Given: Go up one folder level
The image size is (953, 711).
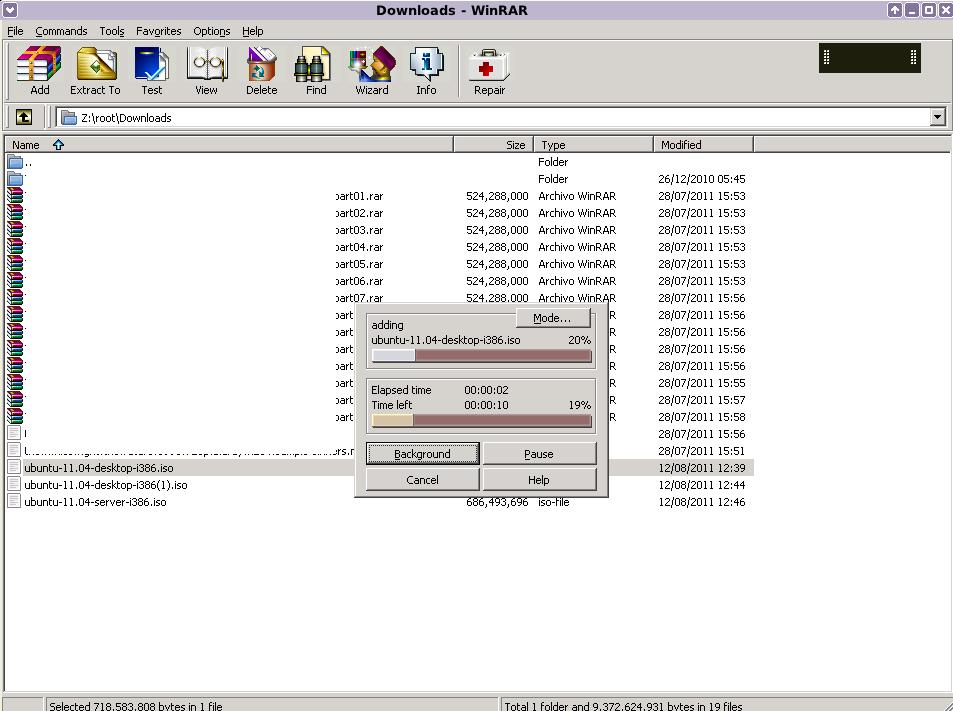Looking at the screenshot, I should (x=24, y=117).
